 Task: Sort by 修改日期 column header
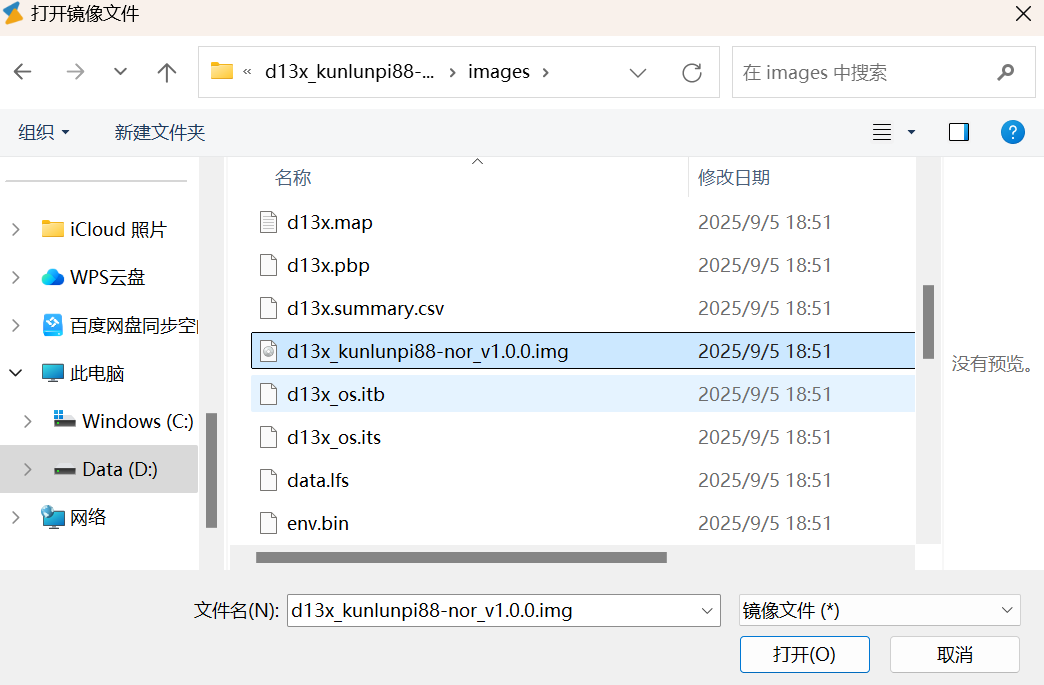(734, 178)
